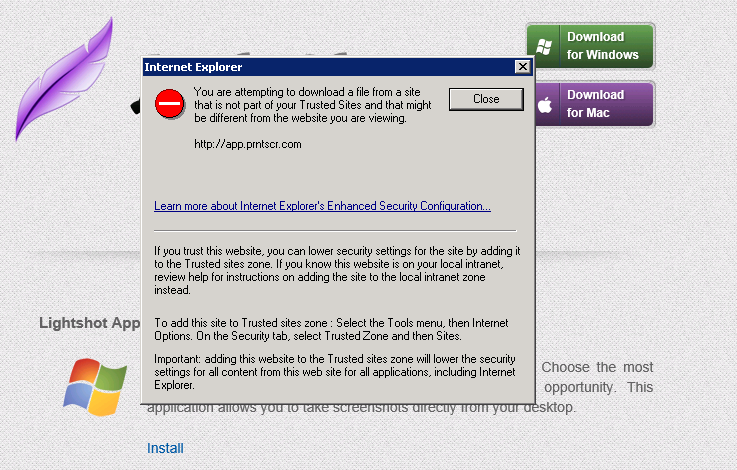The image size is (737, 470).
Task: Click the "If you trust this website" paragraph
Action: tap(337, 270)
